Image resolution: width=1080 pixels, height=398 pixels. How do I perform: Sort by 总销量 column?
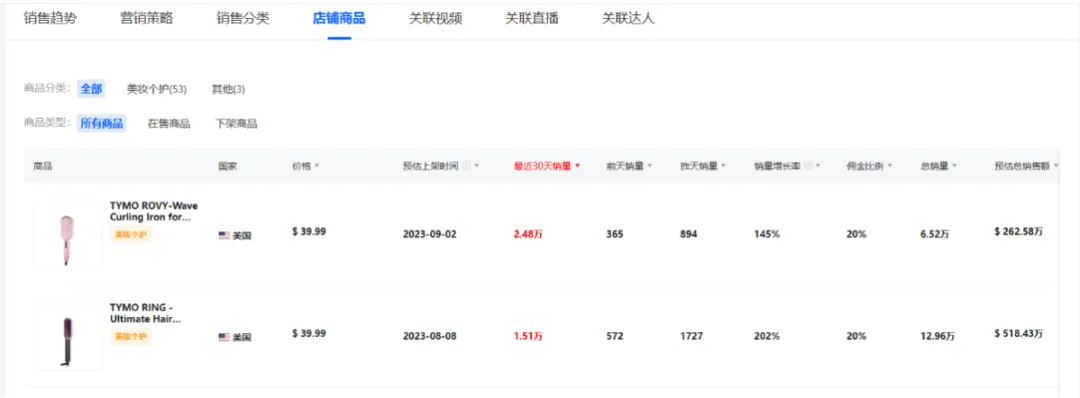click(x=939, y=166)
